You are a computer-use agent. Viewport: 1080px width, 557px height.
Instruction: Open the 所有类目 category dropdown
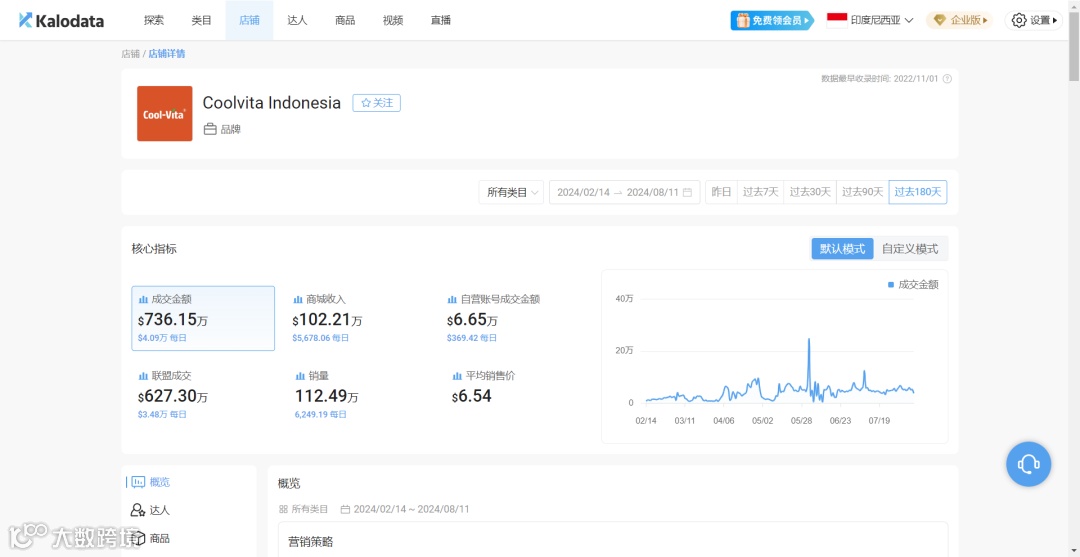[511, 192]
